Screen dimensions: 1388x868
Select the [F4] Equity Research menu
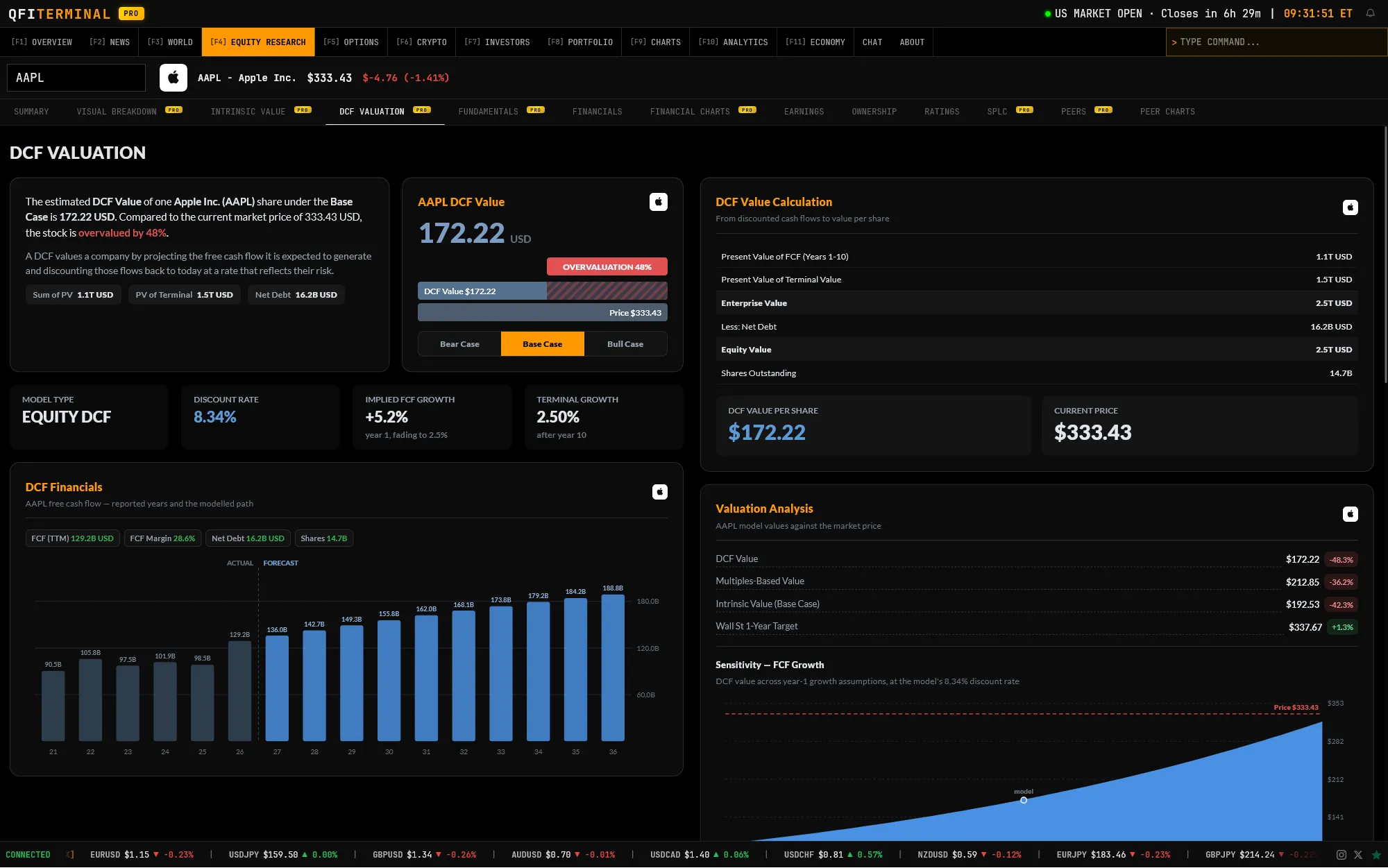coord(258,42)
